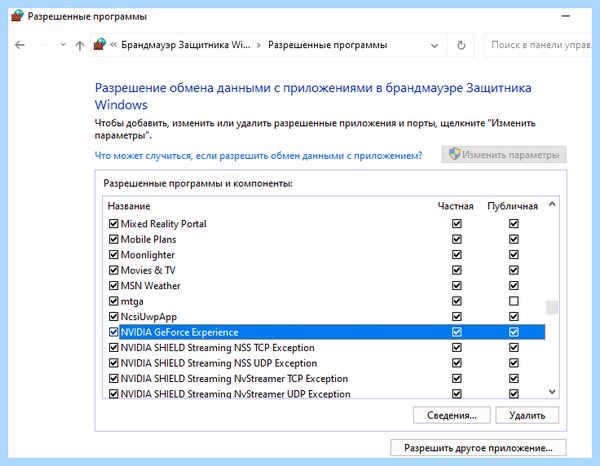Go up one level with up arrow
600x466 pixels.
(x=80, y=45)
